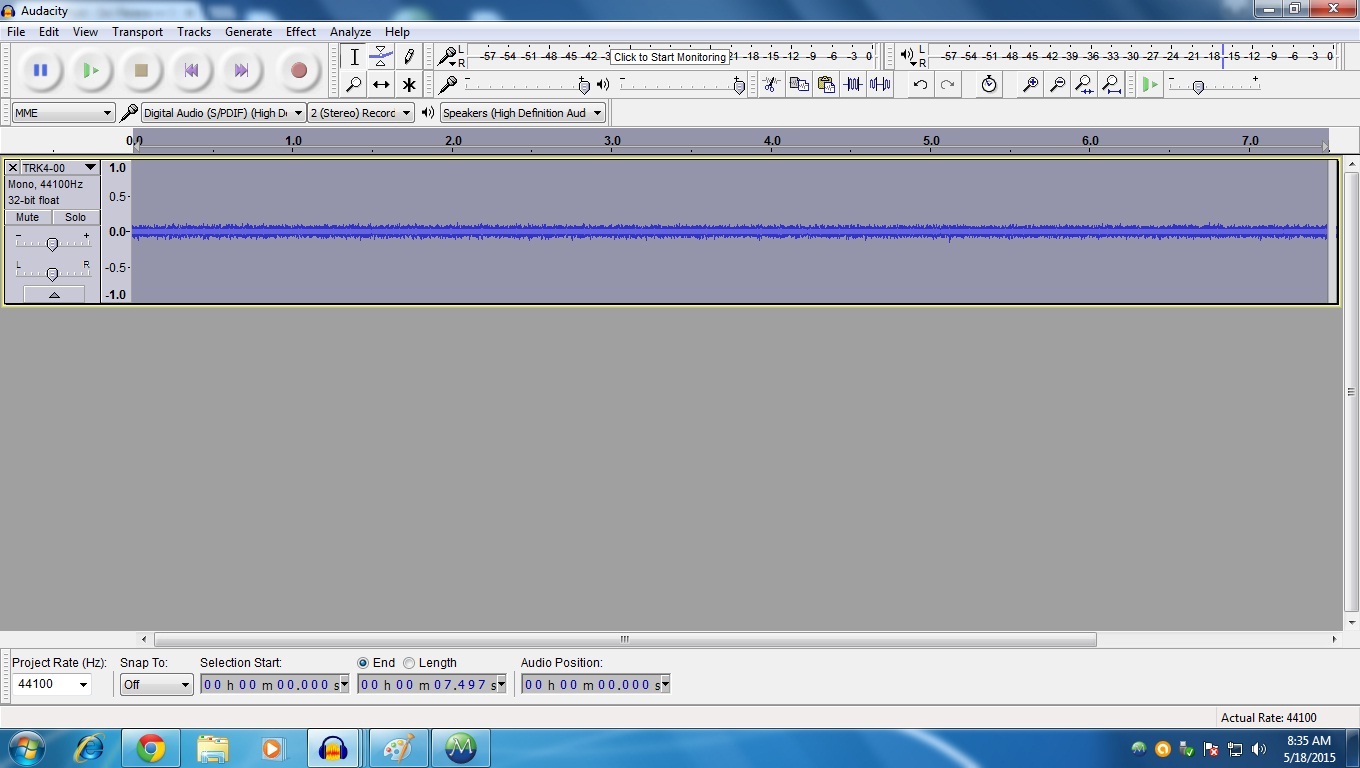Image resolution: width=1360 pixels, height=768 pixels.
Task: Click the Redo arrow icon
Action: [x=947, y=85]
